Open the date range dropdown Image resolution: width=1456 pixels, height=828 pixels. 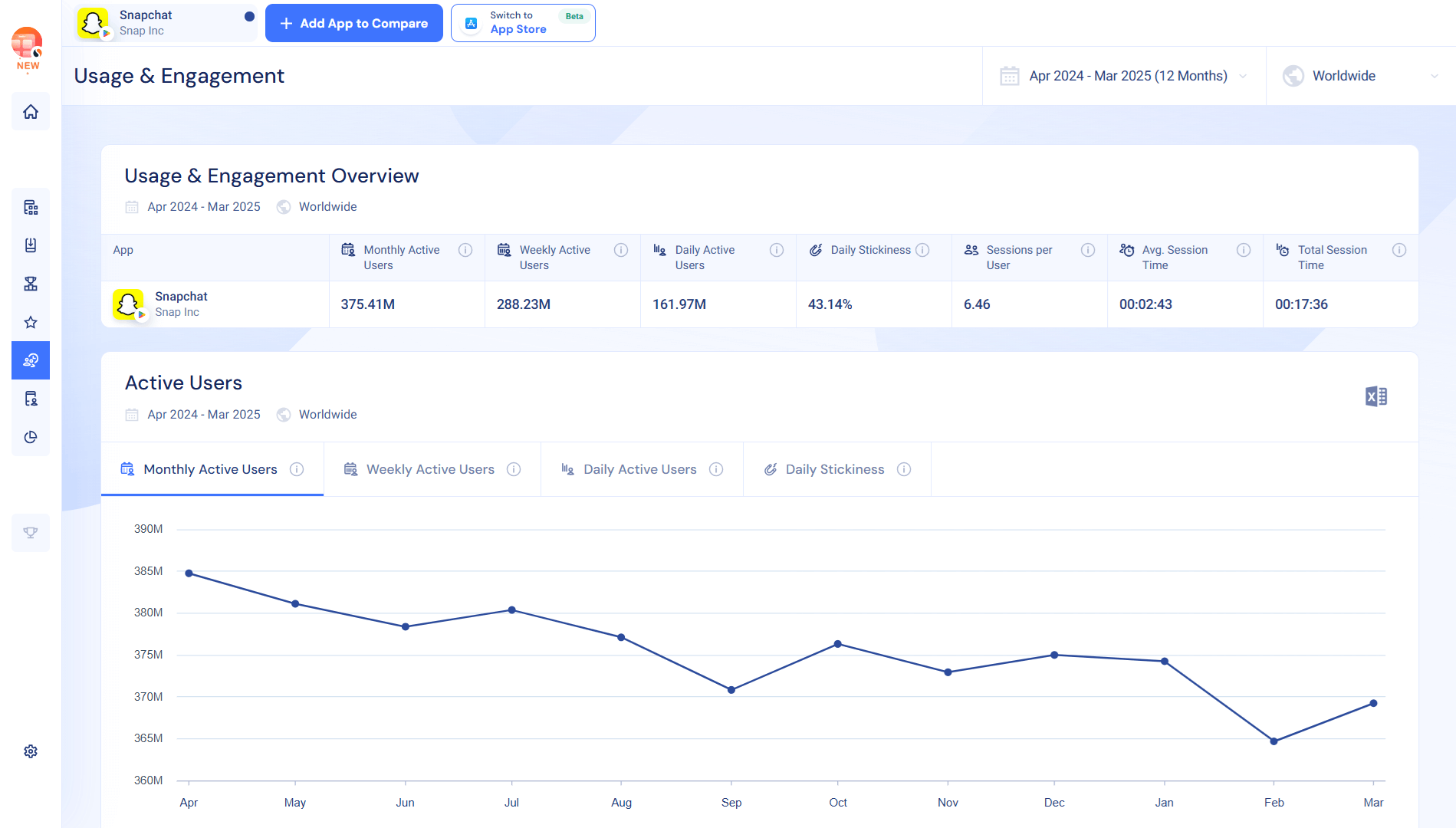point(1124,76)
